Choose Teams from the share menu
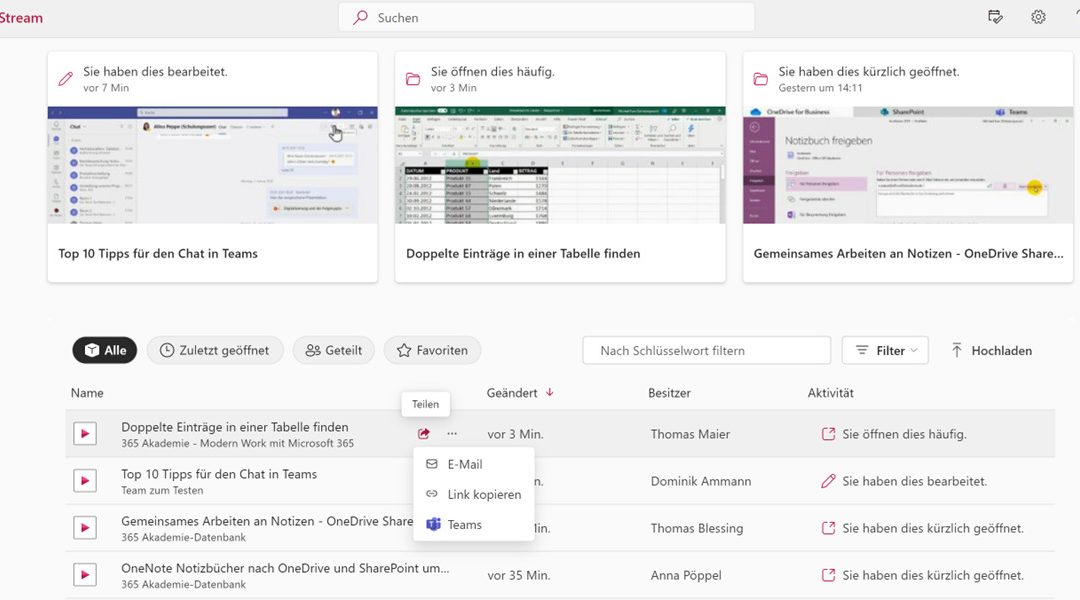The height and width of the screenshot is (600, 1080). click(473, 525)
